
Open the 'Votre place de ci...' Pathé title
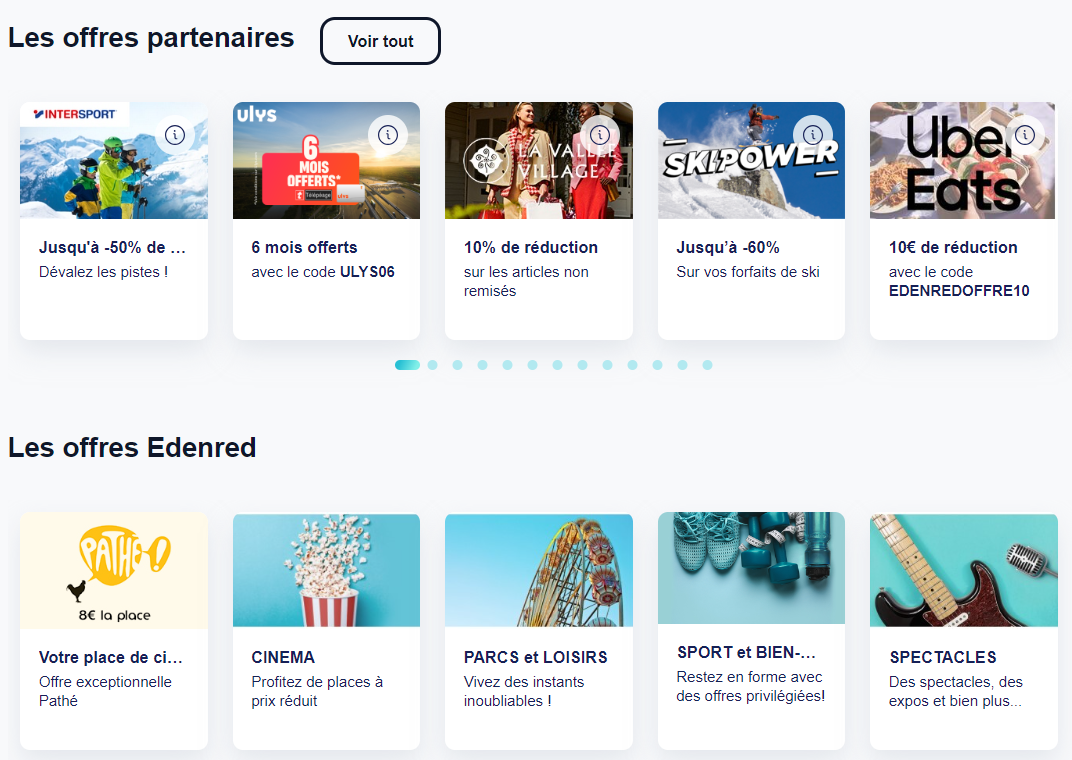click(x=111, y=657)
